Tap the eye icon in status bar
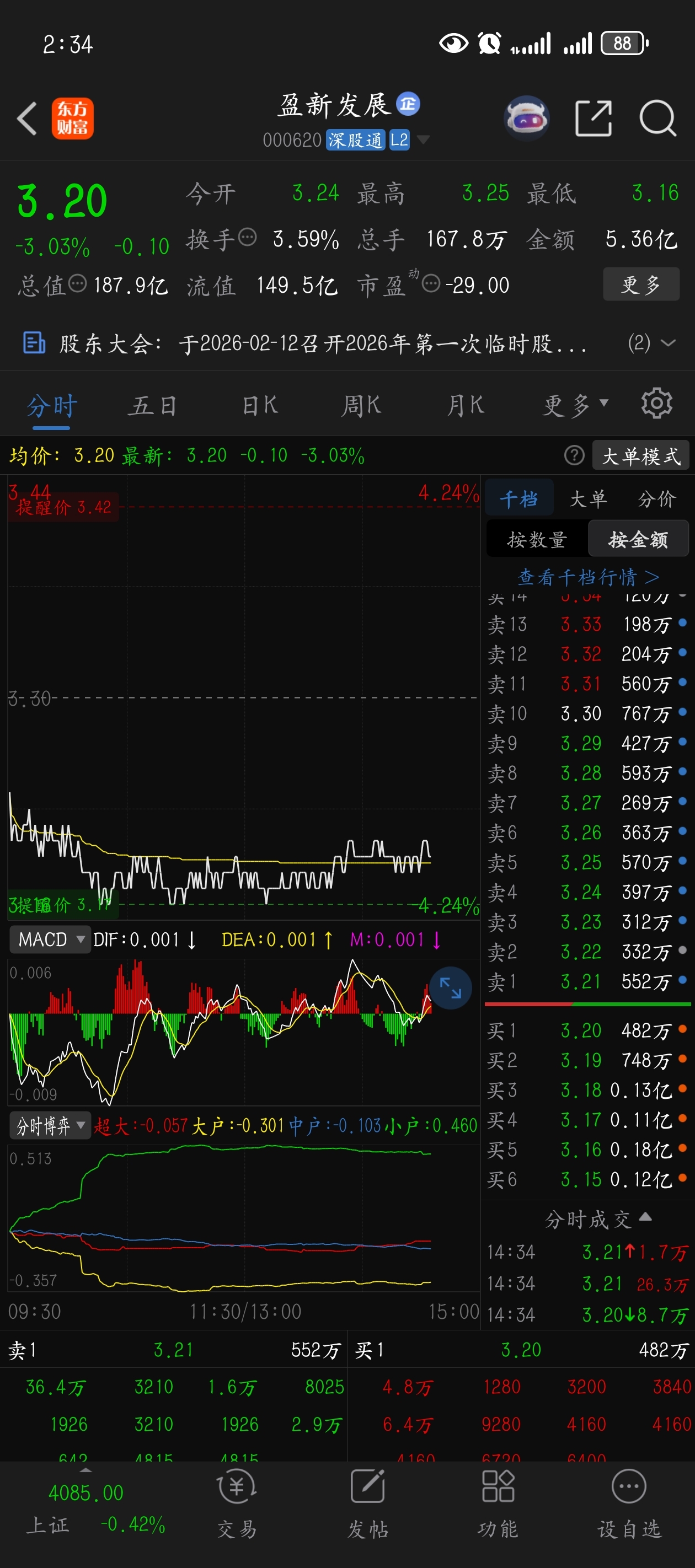The height and width of the screenshot is (1568, 695). 454,44
